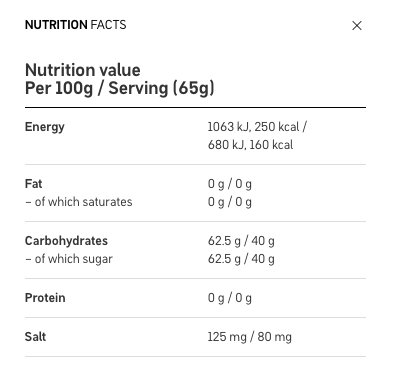Screen dimensions: 402x376
Task: Select the saturates 0 g / 0 g value
Action: (x=230, y=202)
